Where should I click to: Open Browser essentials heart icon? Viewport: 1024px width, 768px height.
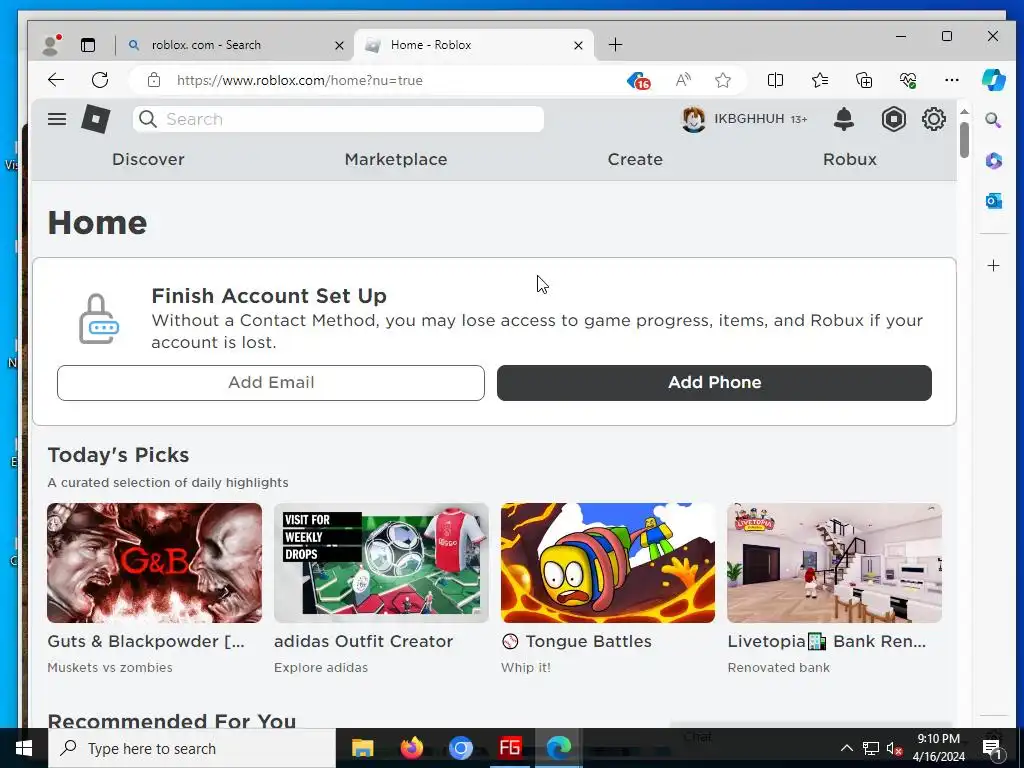coord(908,80)
